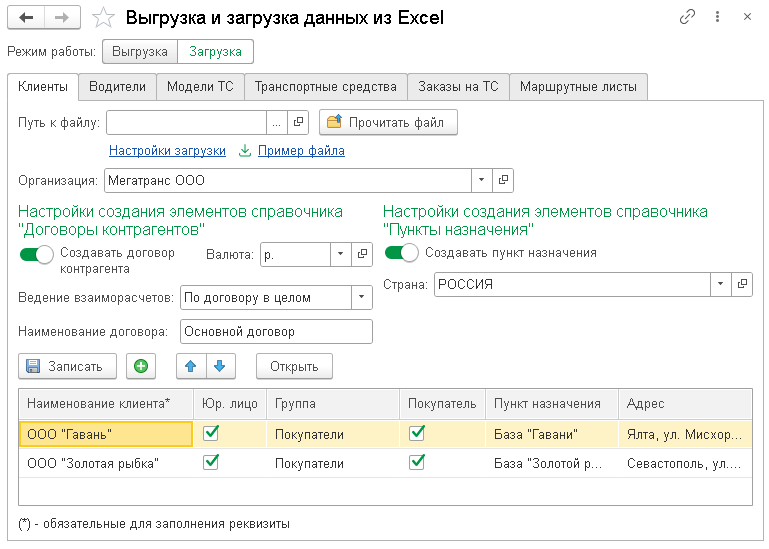Expand the Страна dropdown
This screenshot has height=549, width=769.
pos(721,284)
